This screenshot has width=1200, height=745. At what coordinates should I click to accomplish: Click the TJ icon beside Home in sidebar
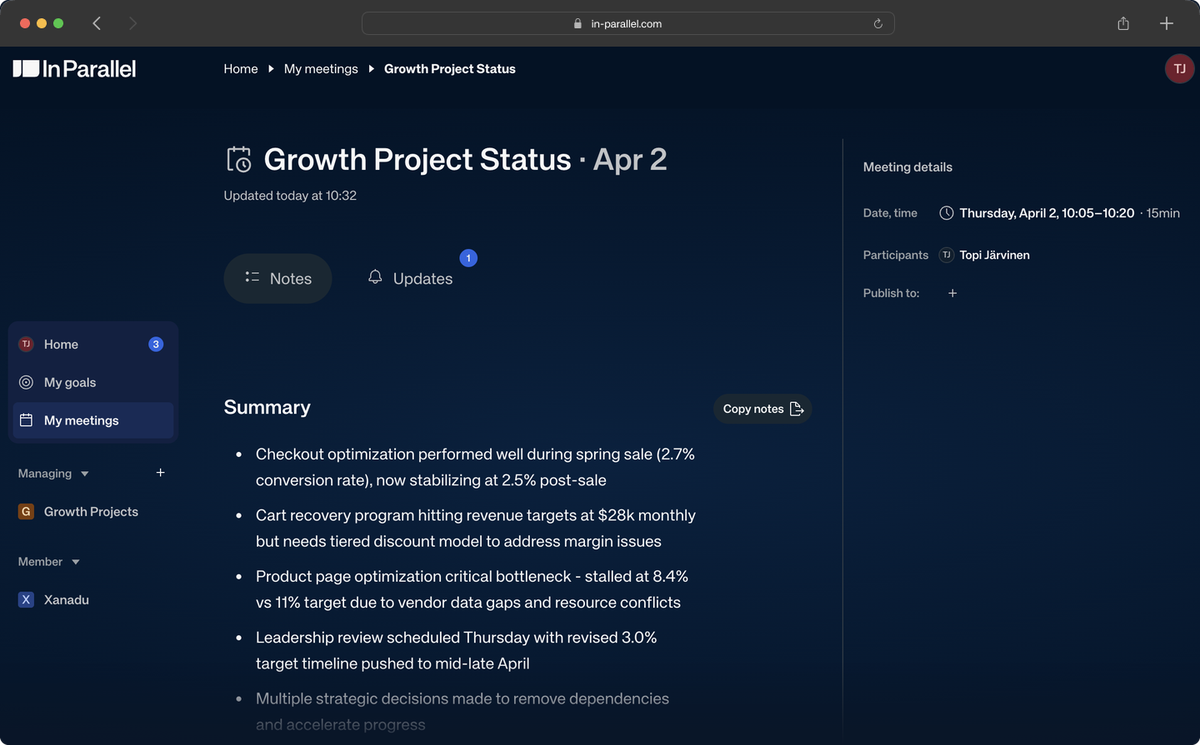(26, 344)
